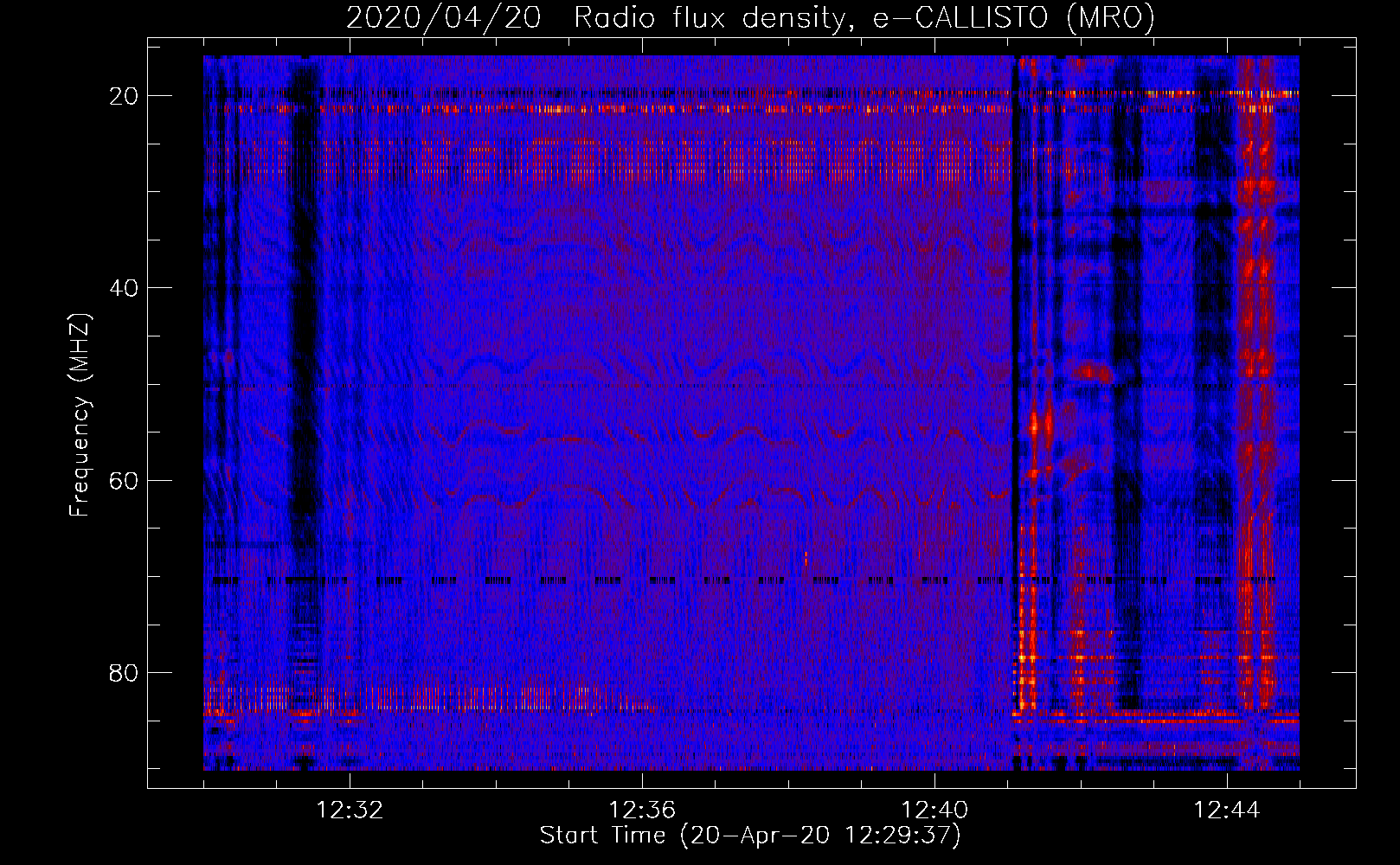This screenshot has width=1400, height=865.
Task: Click the time tick label "12:40"
Action: pyautogui.click(x=934, y=811)
